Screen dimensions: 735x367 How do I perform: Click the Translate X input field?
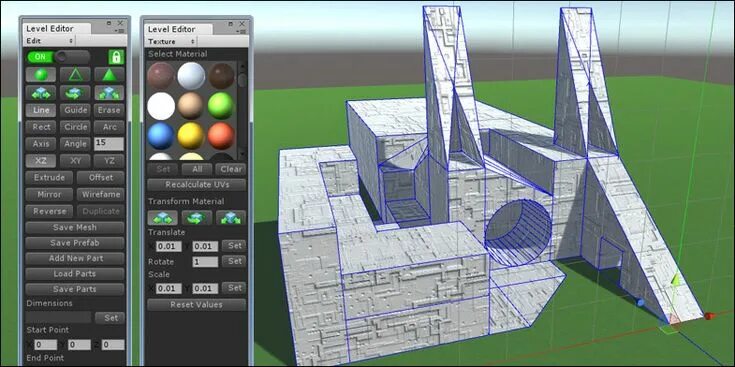[x=169, y=247]
